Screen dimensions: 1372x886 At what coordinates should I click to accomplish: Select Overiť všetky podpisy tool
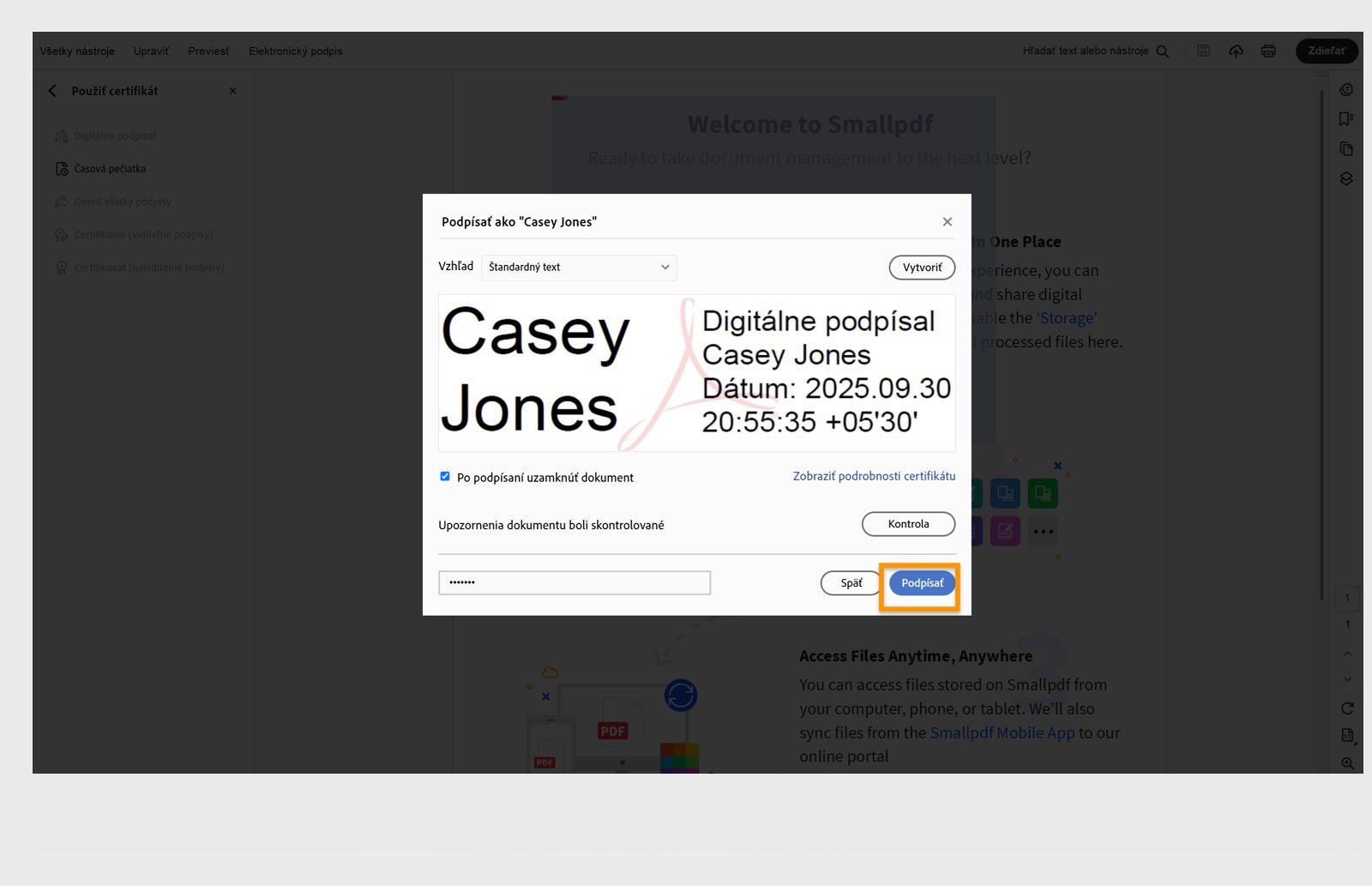click(113, 202)
